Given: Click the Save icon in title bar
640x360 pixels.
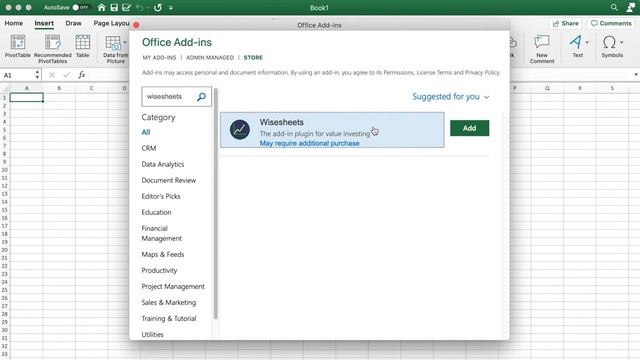Looking at the screenshot, I should pyautogui.click(x=114, y=7).
